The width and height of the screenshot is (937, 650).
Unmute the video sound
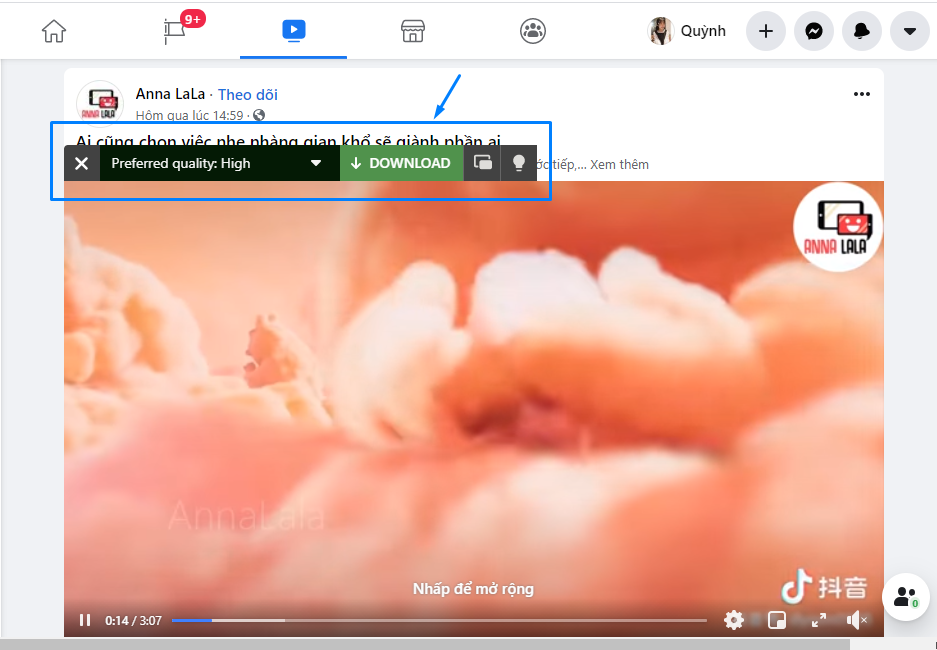(856, 620)
